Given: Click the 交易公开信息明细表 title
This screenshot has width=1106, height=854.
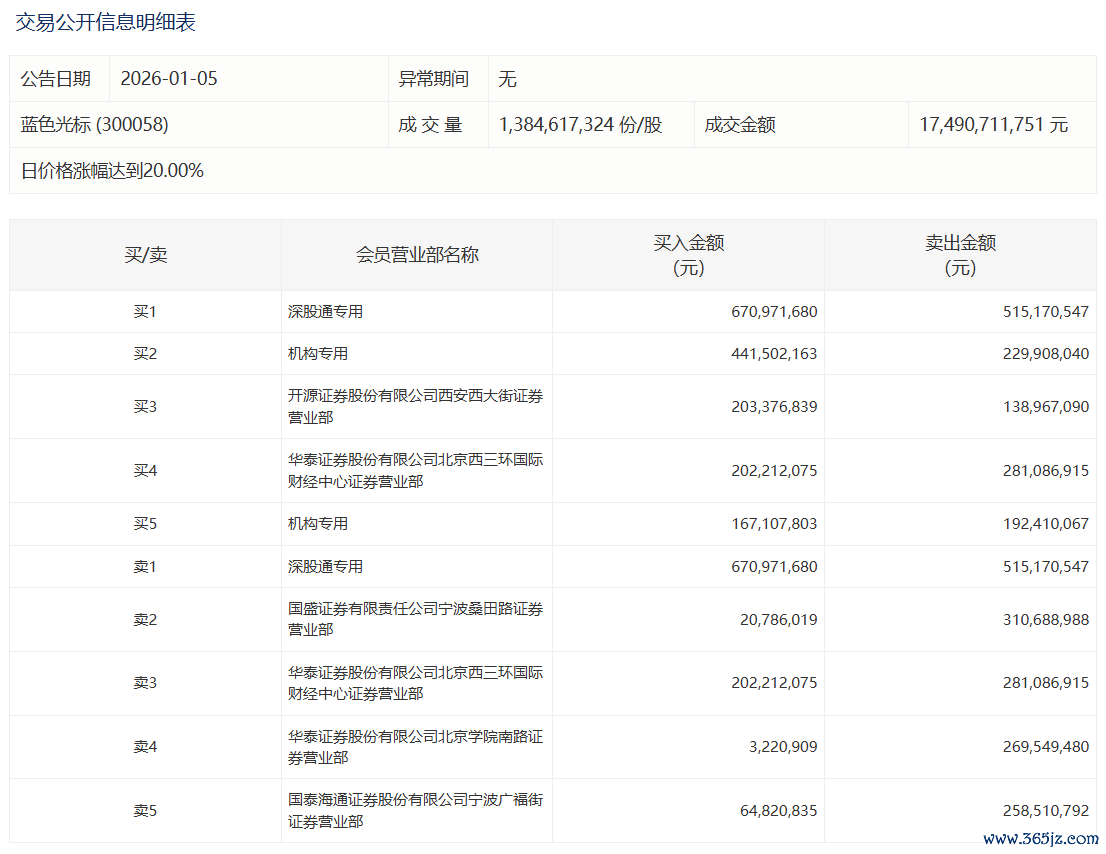Looking at the screenshot, I should click(105, 22).
